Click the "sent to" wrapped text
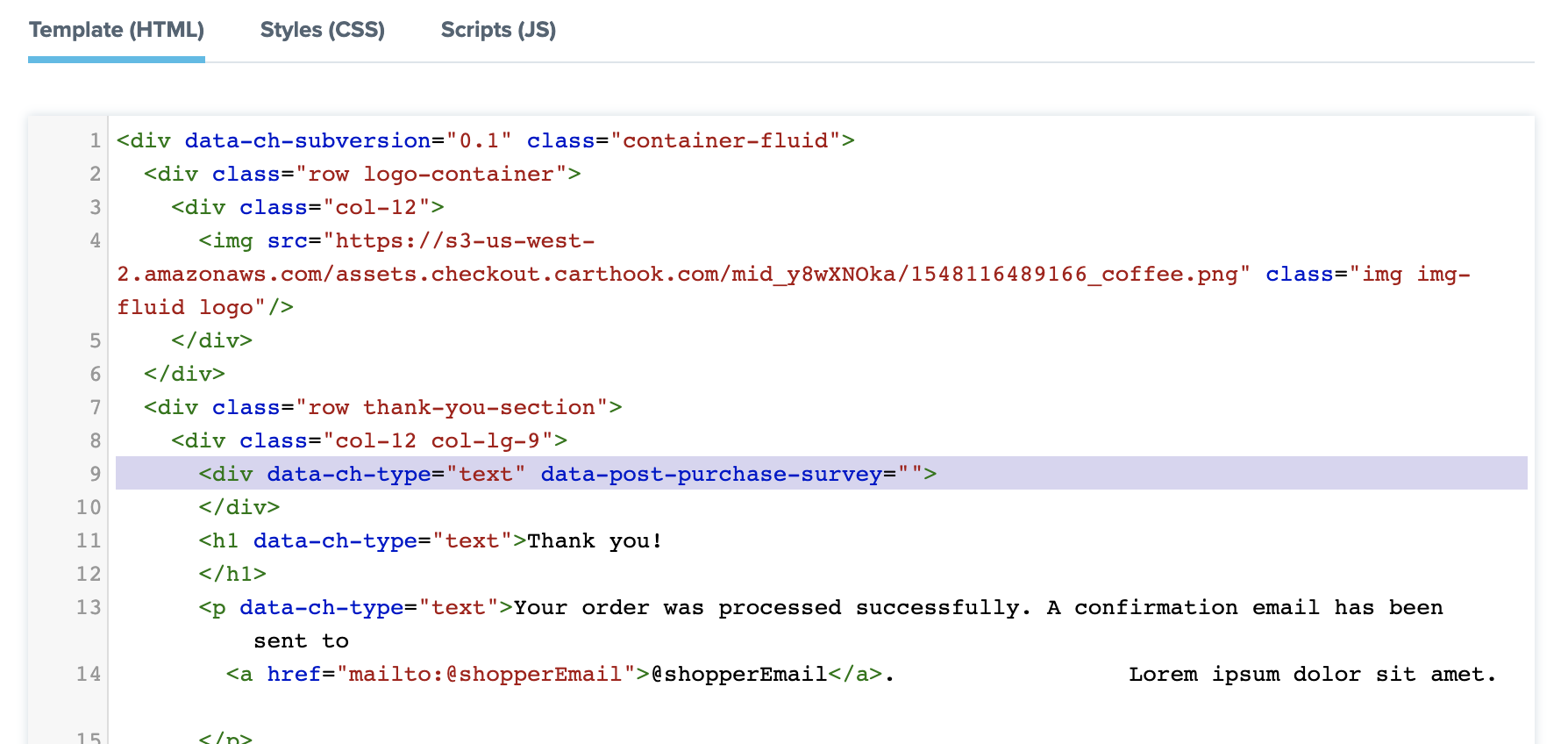1568x744 pixels. pyautogui.click(x=302, y=640)
